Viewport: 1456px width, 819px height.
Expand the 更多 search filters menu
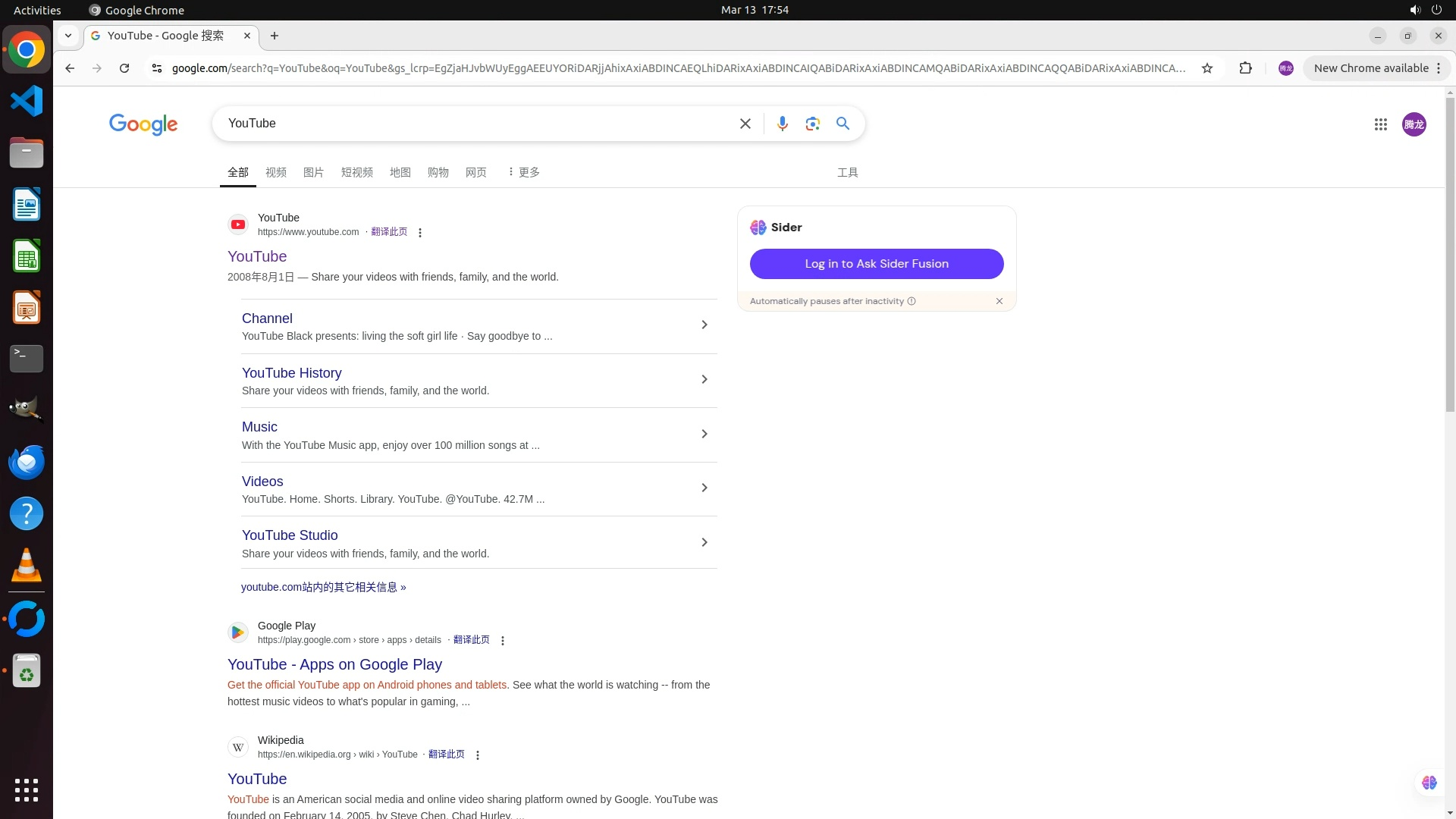523,172
